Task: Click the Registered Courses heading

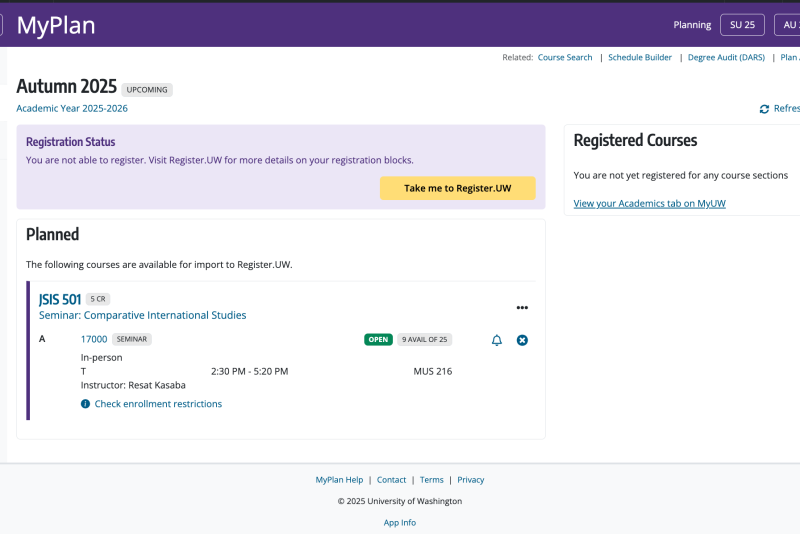Action: tap(635, 140)
